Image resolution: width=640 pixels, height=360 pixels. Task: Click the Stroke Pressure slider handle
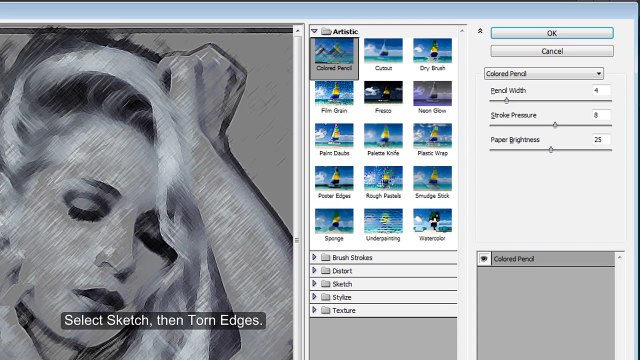click(x=555, y=125)
